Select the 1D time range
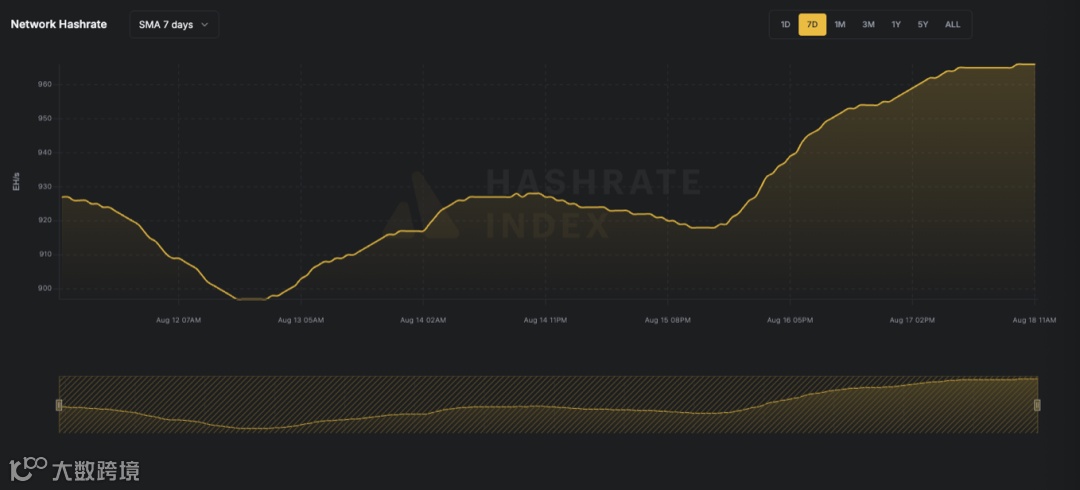The width and height of the screenshot is (1080, 490). tap(785, 25)
